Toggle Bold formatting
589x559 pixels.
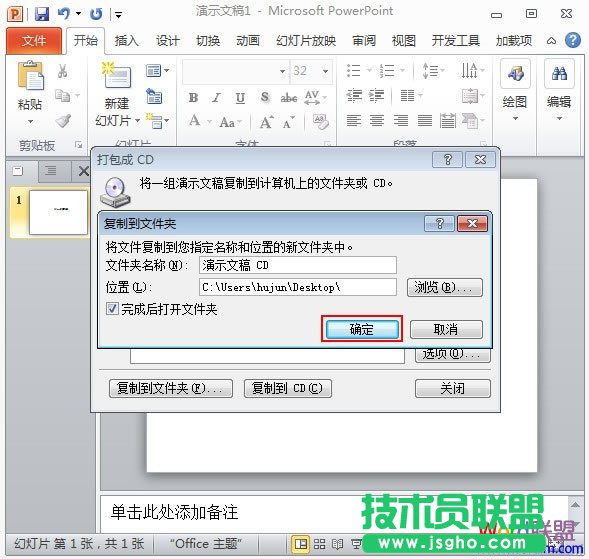(x=193, y=98)
